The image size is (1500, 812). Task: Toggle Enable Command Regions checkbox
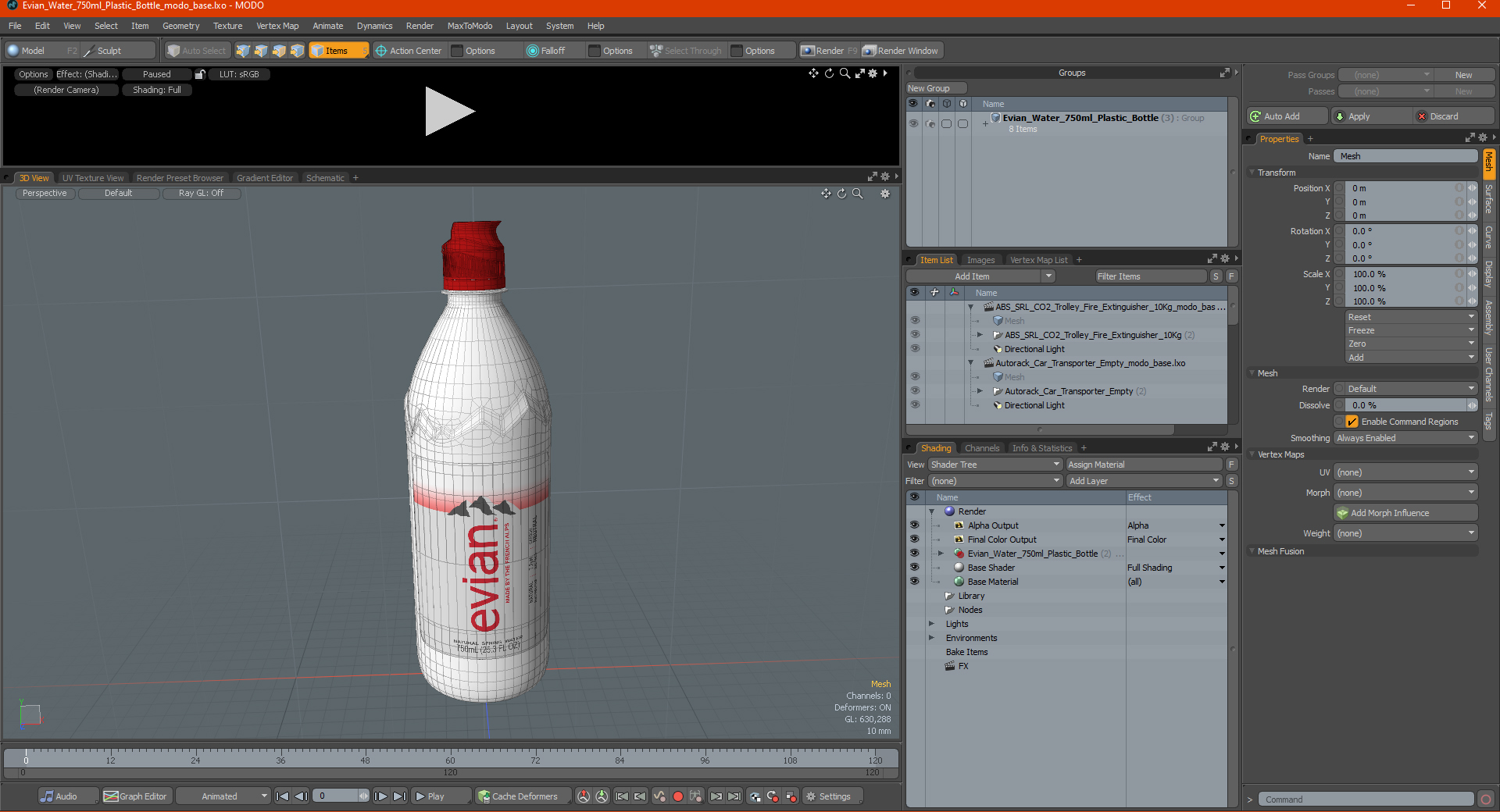click(x=1352, y=422)
